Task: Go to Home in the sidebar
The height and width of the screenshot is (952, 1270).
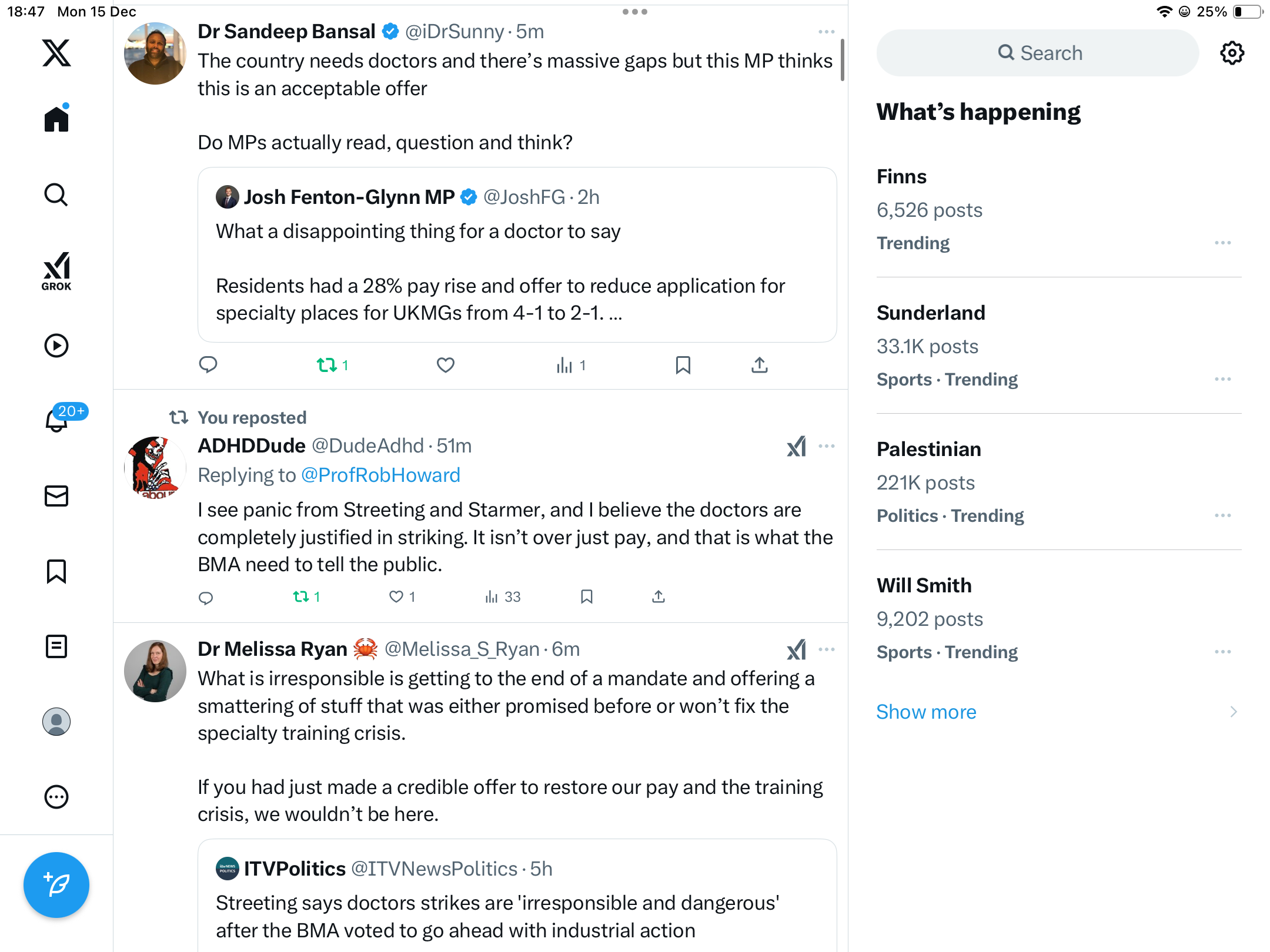Action: 56,119
